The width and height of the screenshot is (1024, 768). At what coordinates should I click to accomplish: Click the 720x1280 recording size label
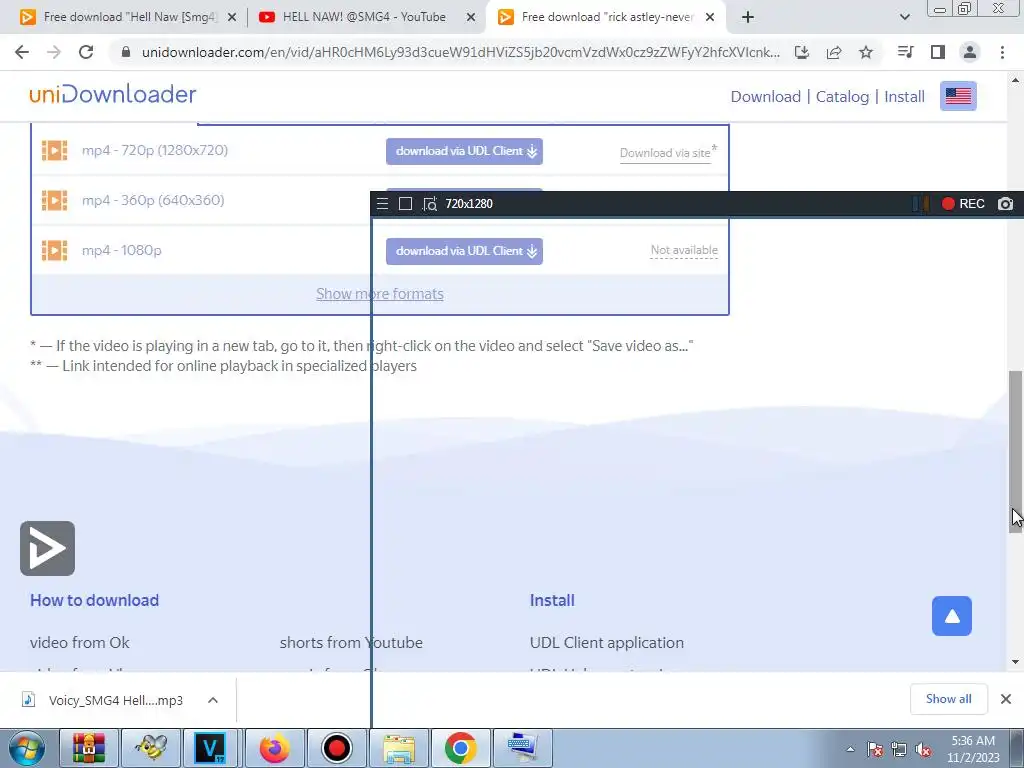tap(469, 204)
